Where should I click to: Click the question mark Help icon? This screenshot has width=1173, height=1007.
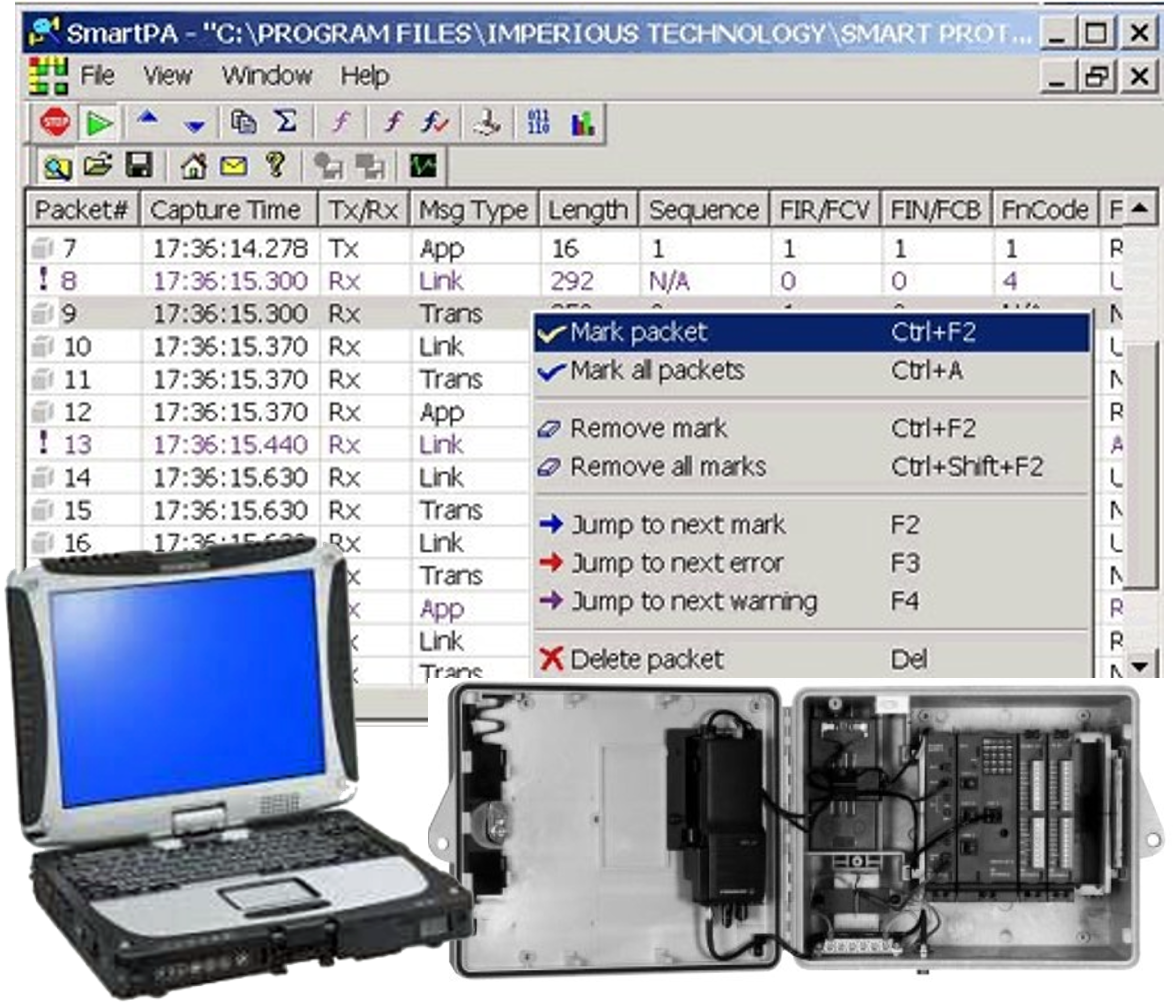[274, 165]
